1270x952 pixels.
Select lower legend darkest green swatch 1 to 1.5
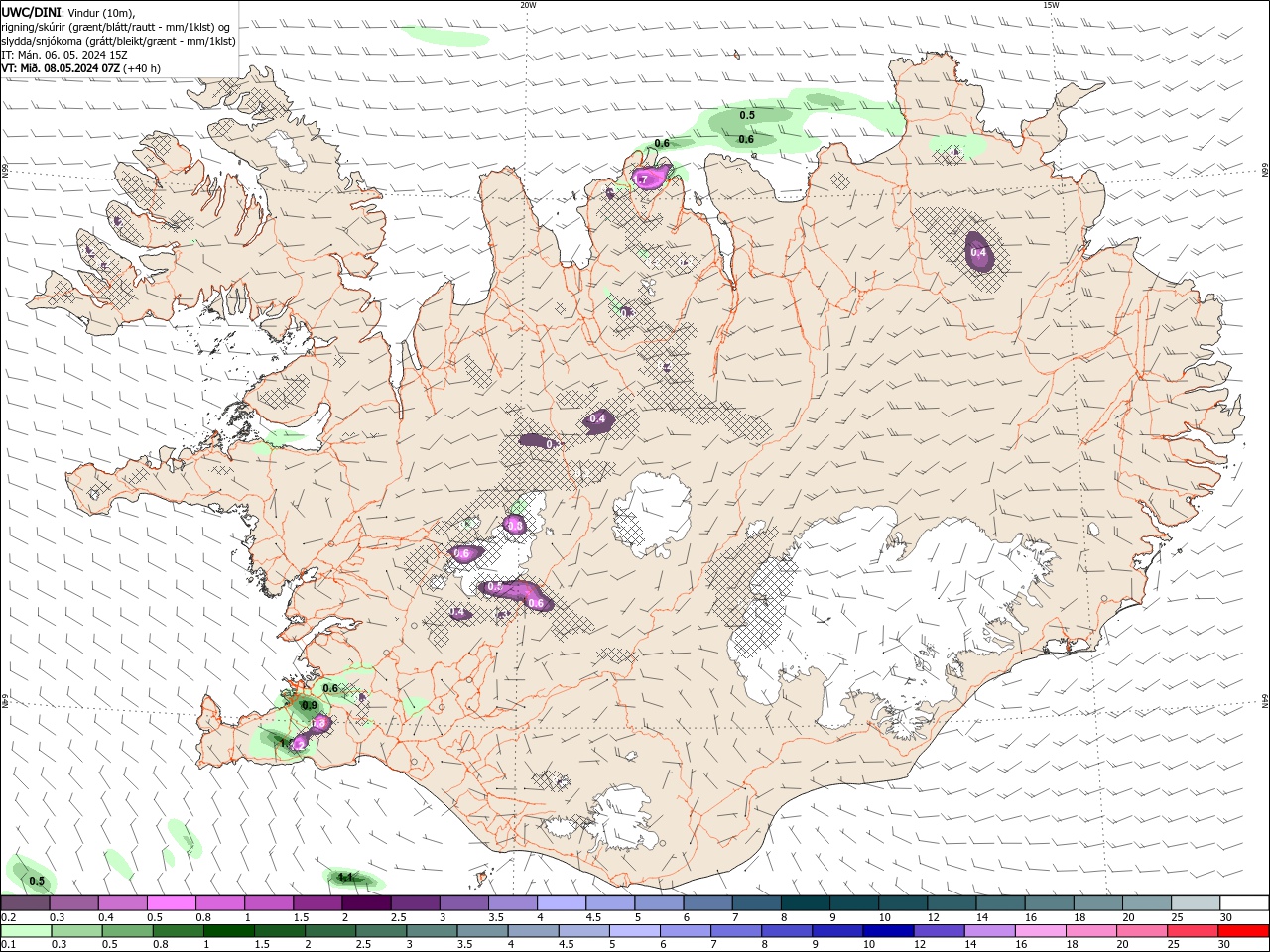tap(228, 931)
